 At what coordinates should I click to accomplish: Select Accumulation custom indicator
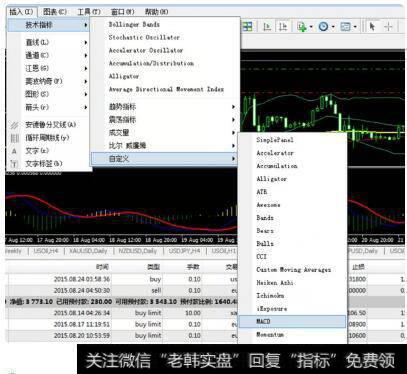(x=292, y=166)
